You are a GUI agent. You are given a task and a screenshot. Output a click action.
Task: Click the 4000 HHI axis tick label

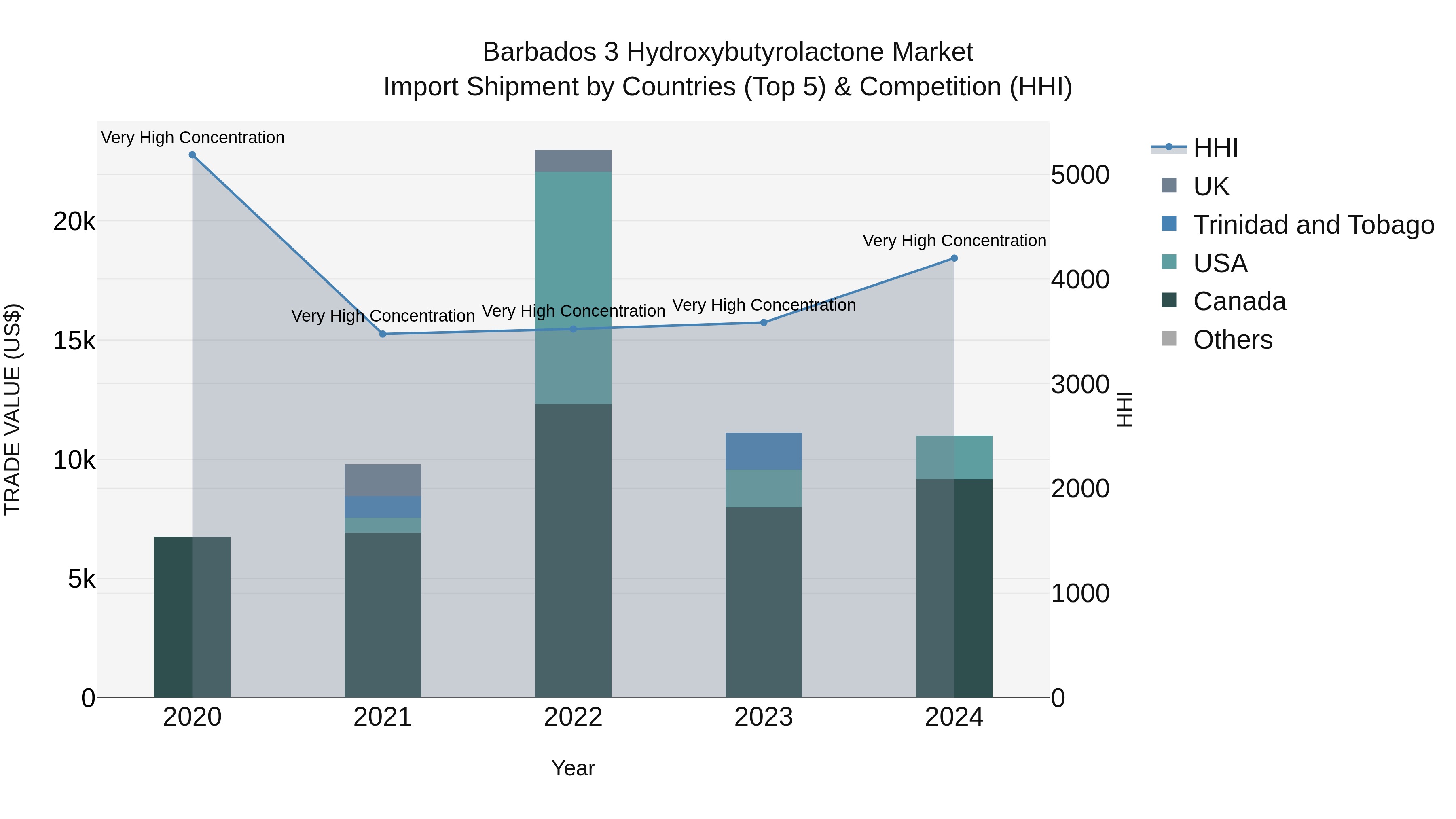(1080, 280)
